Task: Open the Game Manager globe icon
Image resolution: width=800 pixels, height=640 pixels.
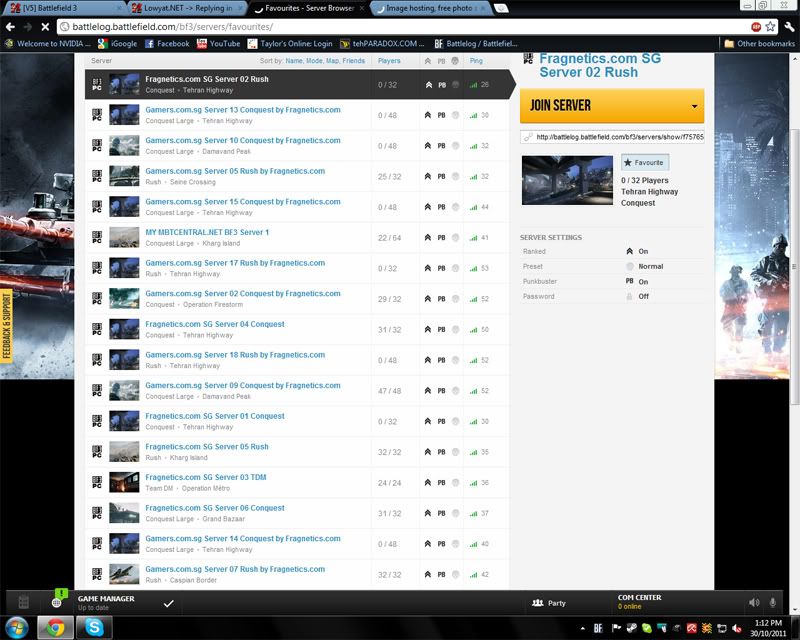Action: [x=57, y=603]
